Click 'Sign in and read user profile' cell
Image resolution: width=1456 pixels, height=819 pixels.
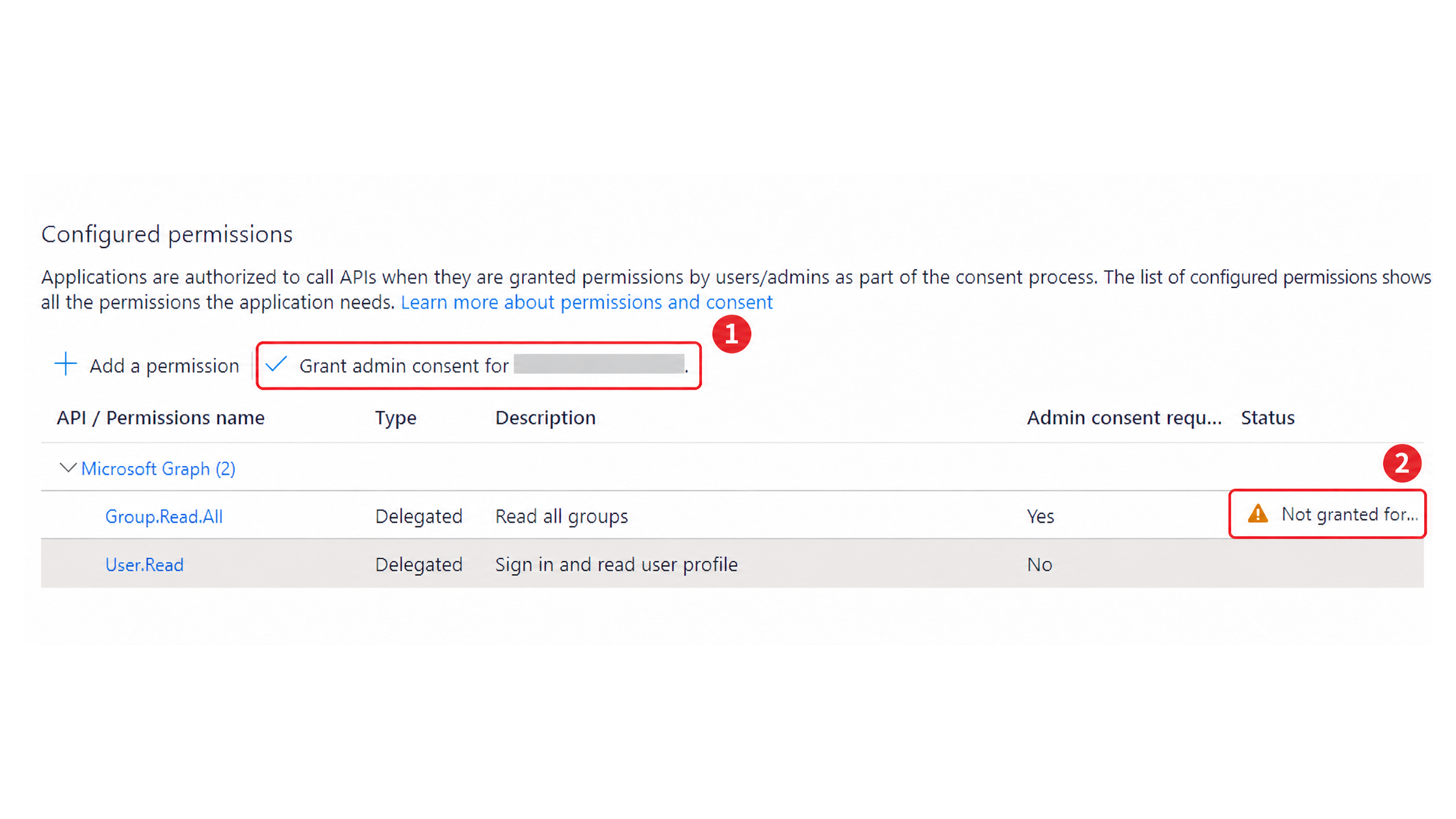(616, 564)
